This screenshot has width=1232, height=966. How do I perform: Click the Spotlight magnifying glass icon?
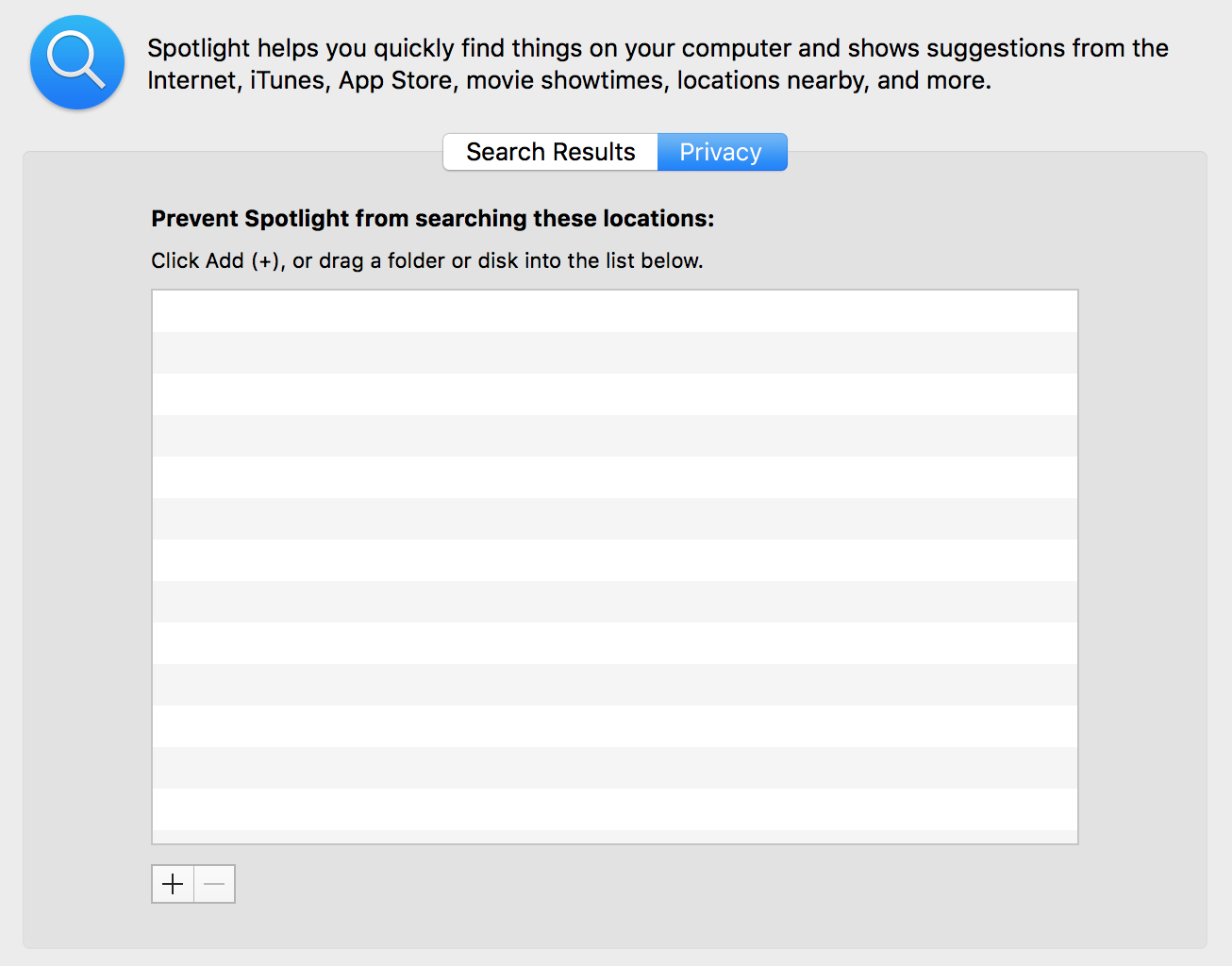click(77, 62)
